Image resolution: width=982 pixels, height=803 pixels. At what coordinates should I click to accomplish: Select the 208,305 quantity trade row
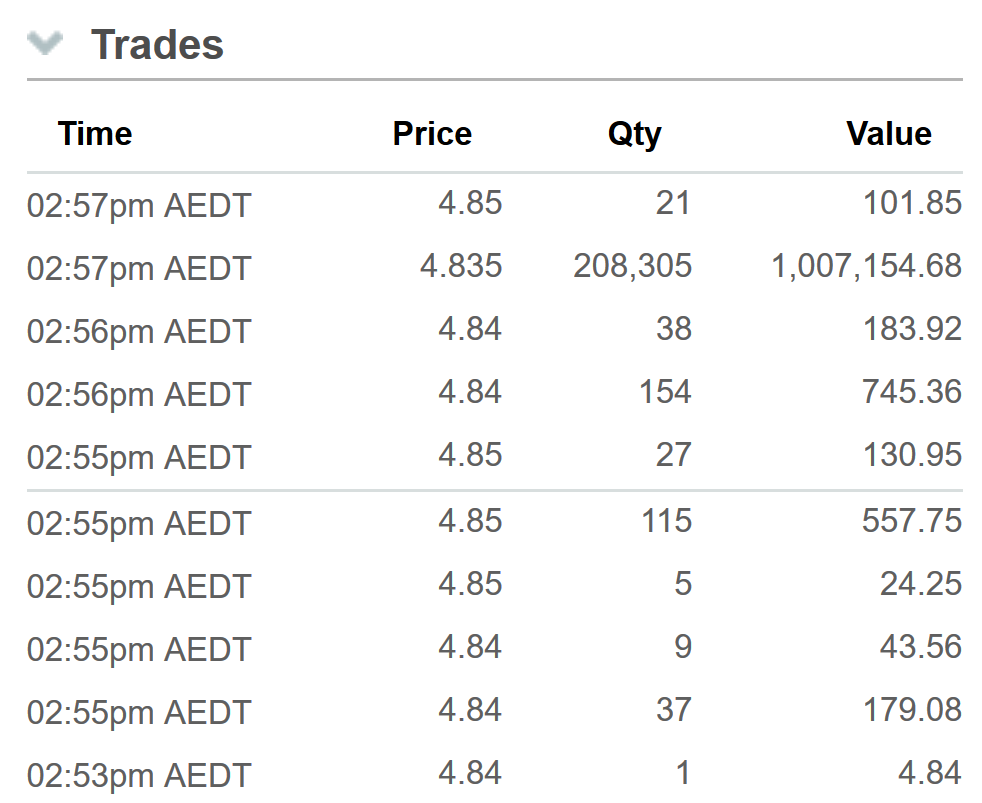point(495,266)
